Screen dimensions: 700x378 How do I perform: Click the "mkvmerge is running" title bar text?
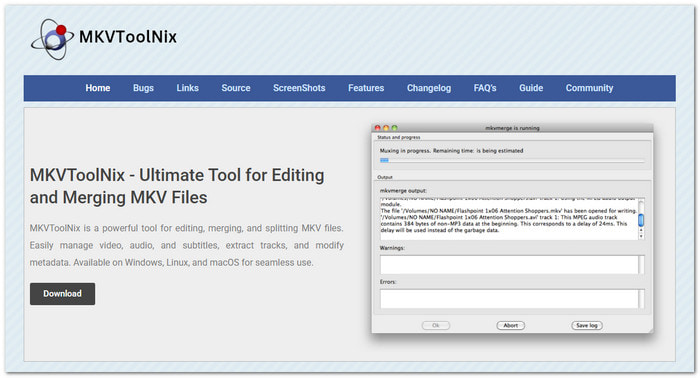[x=512, y=128]
